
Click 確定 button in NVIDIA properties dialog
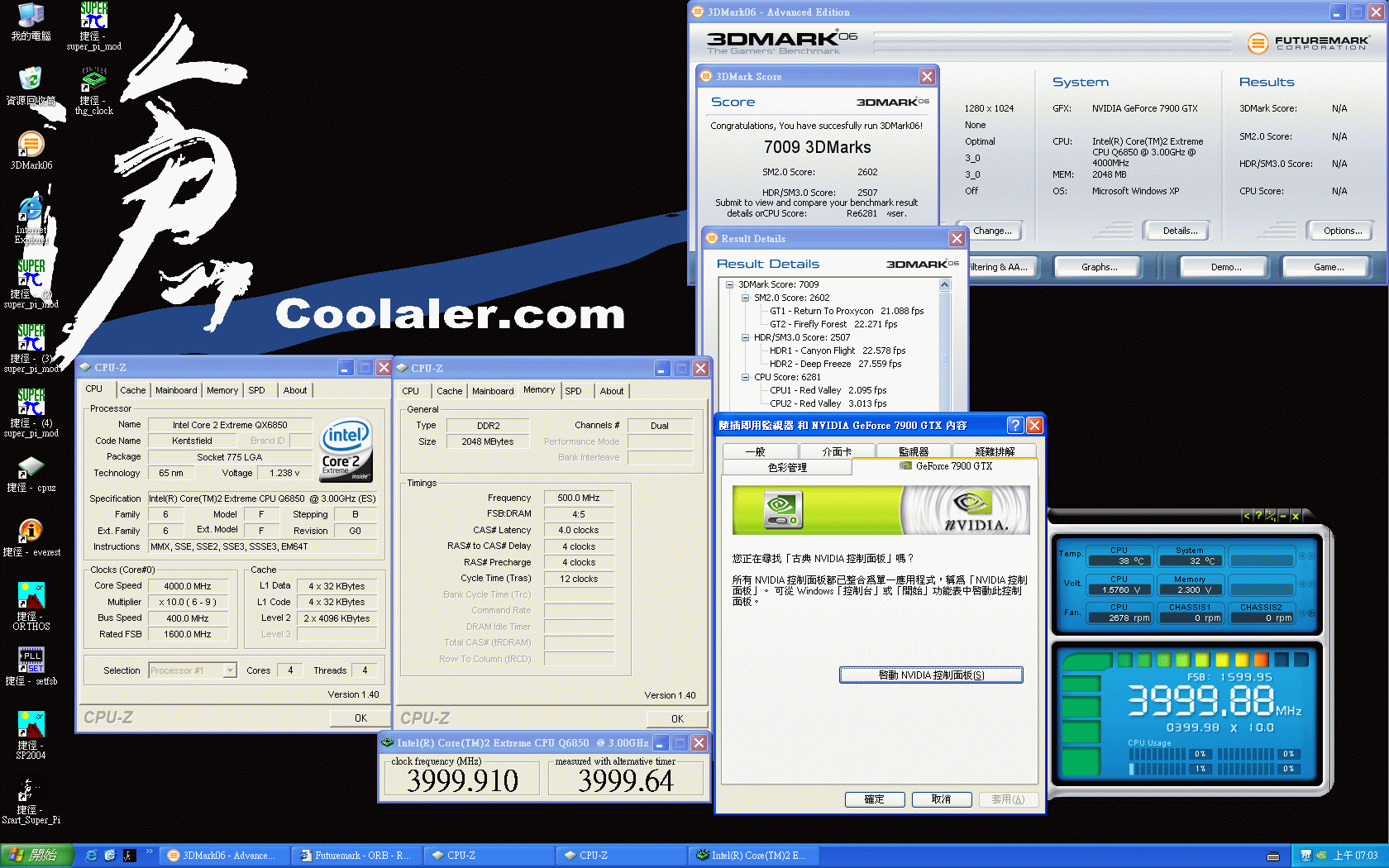[x=874, y=799]
